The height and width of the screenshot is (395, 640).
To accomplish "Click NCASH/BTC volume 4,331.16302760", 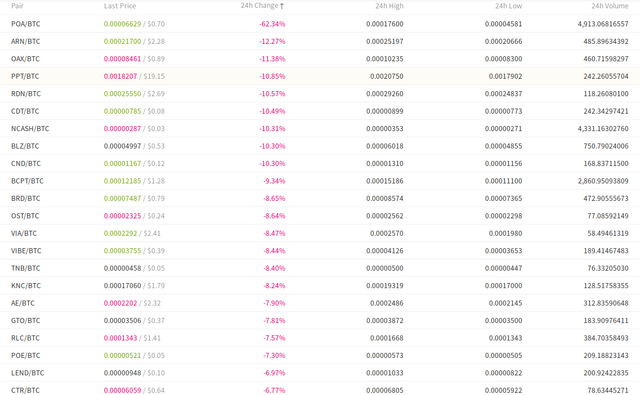I will coord(603,129).
